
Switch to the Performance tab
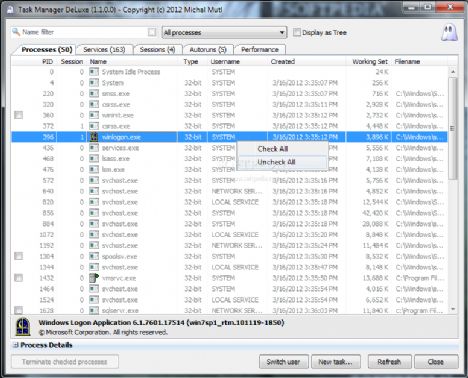click(260, 50)
